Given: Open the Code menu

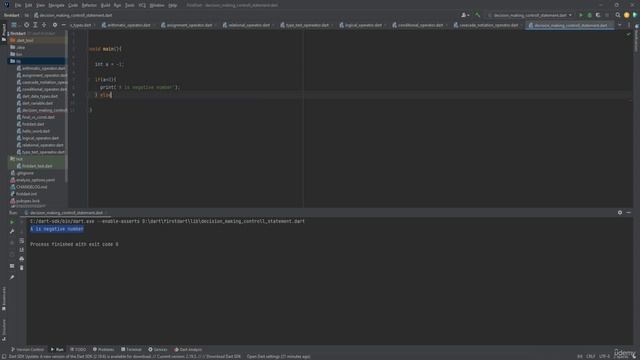Looking at the screenshot, I should (73, 5).
